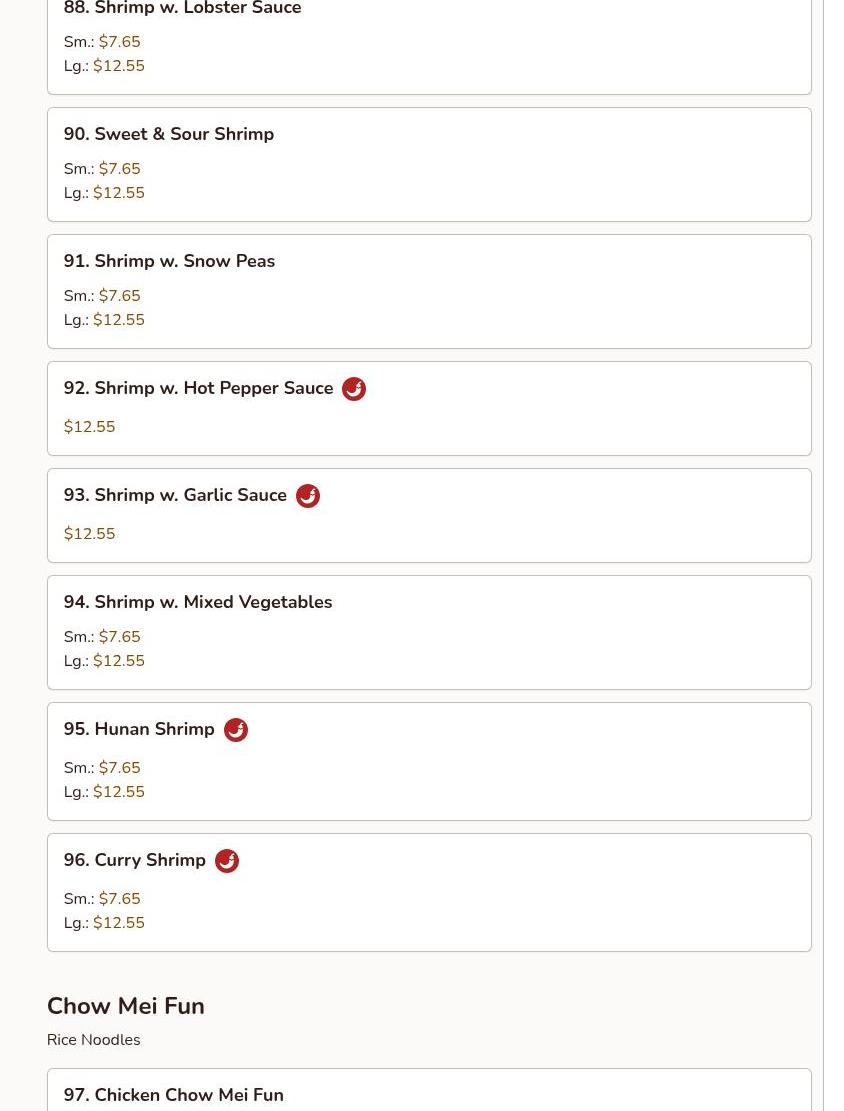This screenshot has height=1111, width=844.
Task: Select 91. Shrimp w. Snow Peas
Action: (x=169, y=261)
